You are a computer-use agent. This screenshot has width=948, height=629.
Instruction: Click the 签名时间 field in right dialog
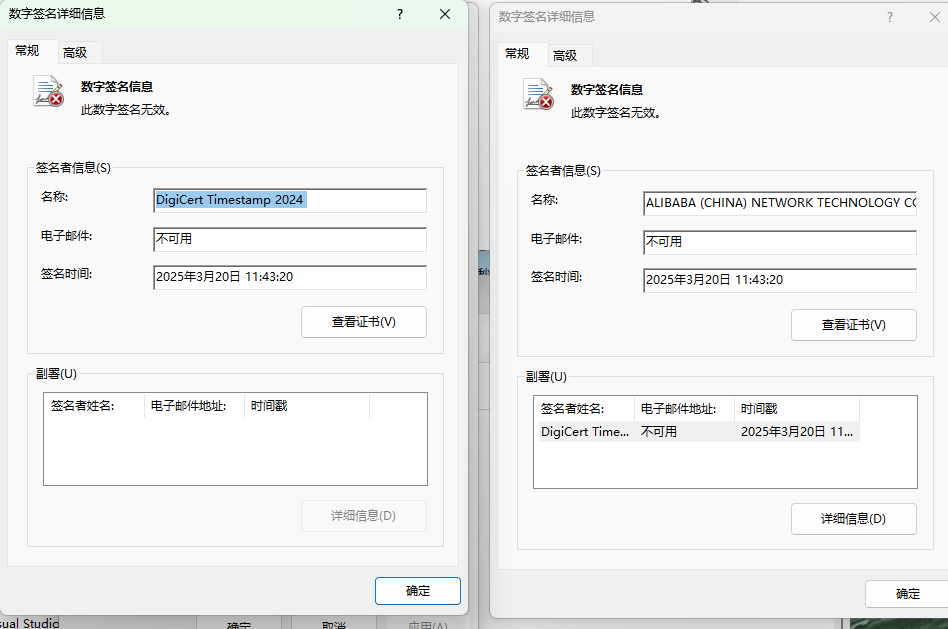pyautogui.click(x=780, y=280)
